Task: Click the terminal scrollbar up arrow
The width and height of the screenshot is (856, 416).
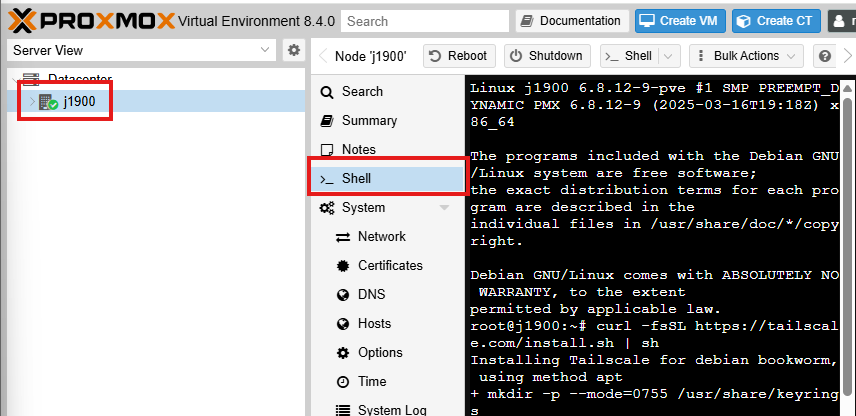Action: tap(847, 88)
